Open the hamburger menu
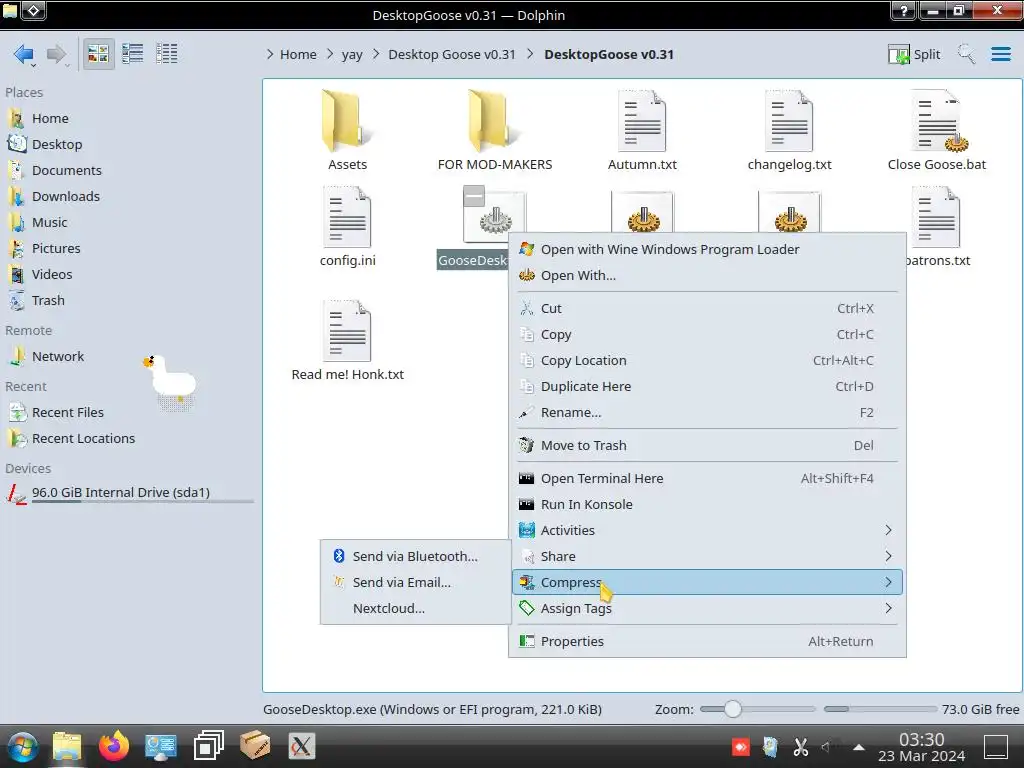 coord(1000,54)
